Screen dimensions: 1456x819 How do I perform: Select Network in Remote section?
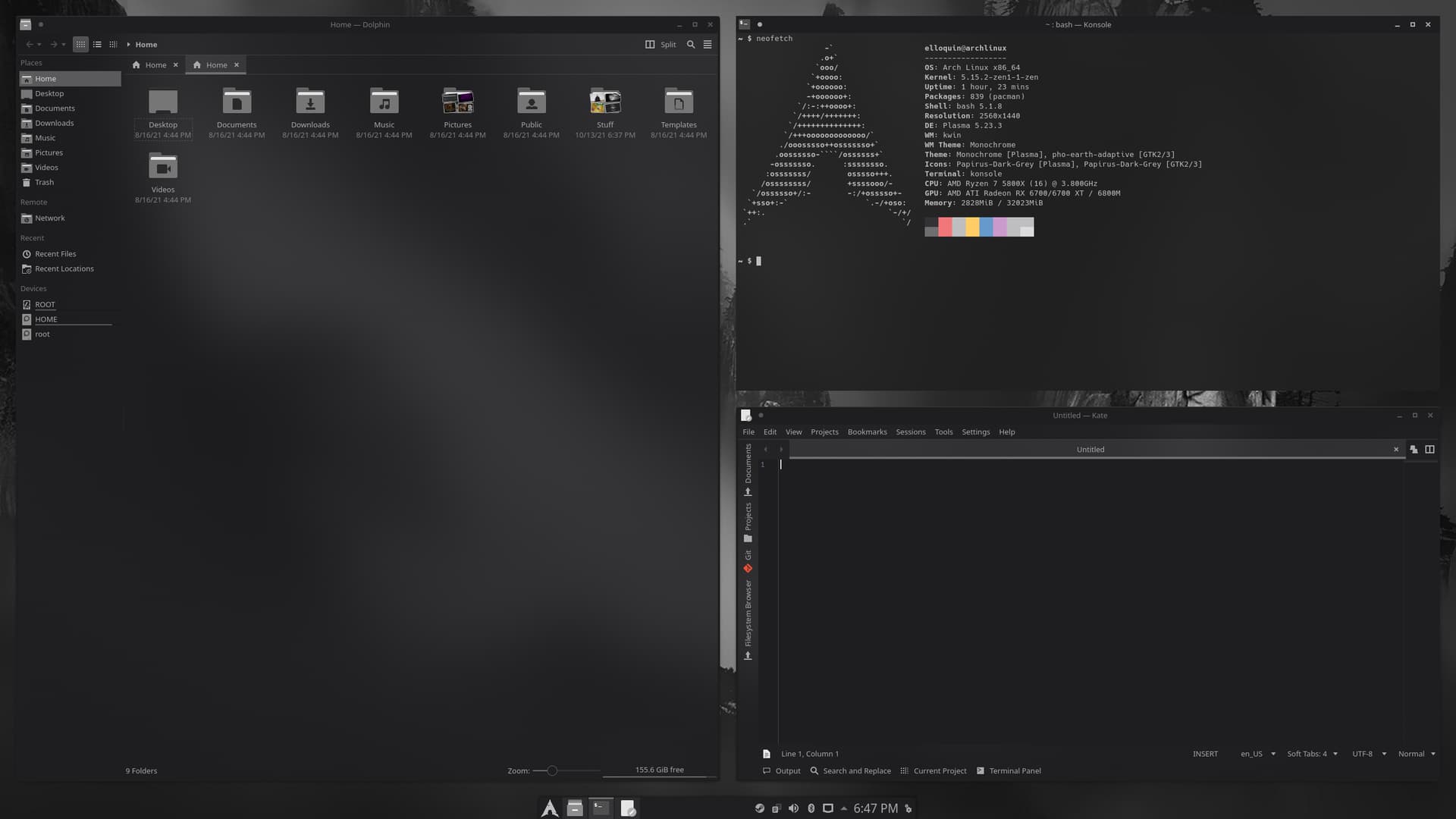point(70,218)
